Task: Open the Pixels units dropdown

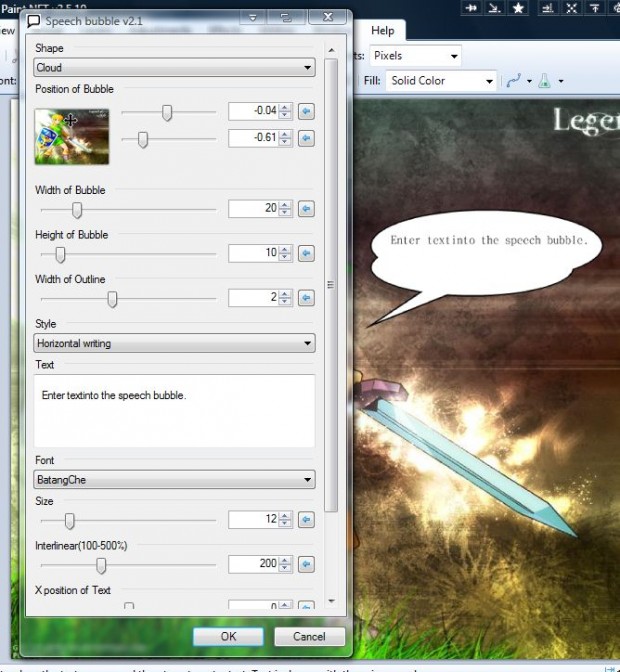Action: (415, 56)
